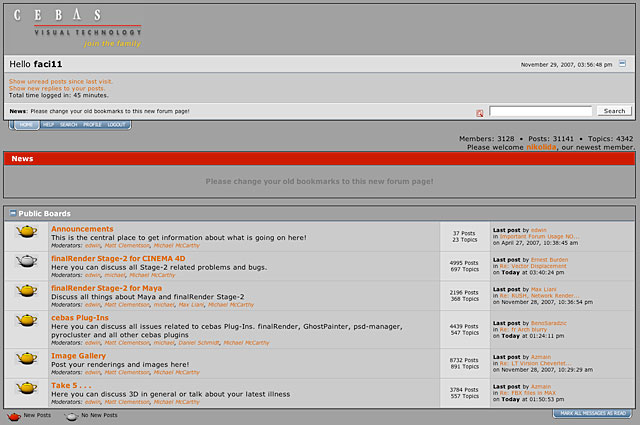Open last post 'Important Forum Usage NO...'

coord(540,236)
